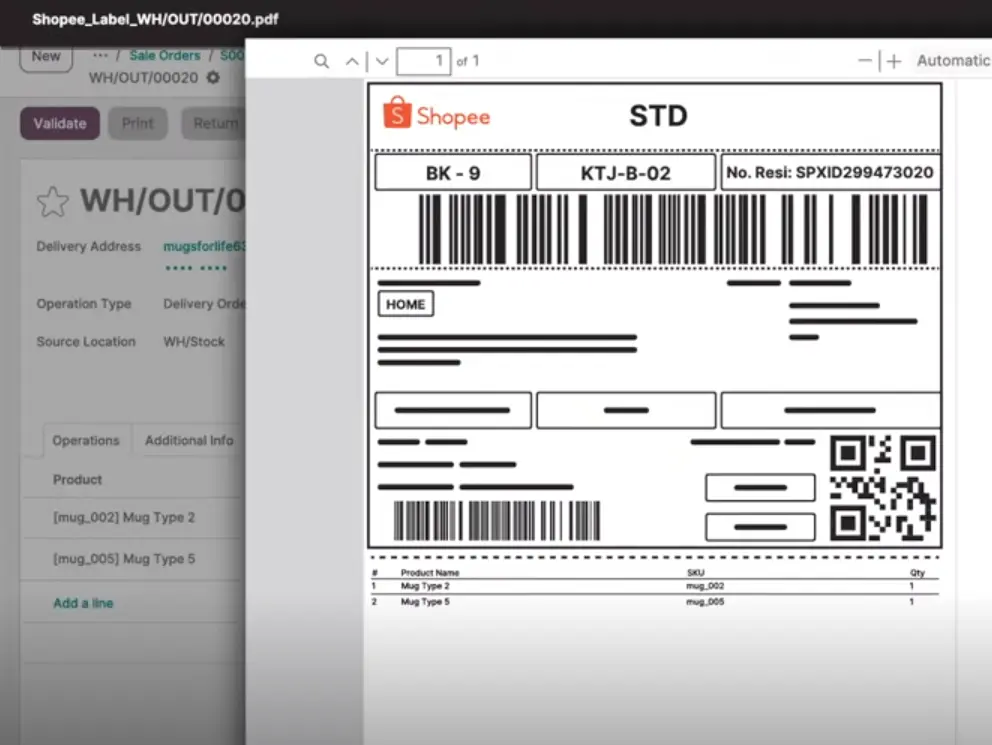Go to previous PDF page arrow
The height and width of the screenshot is (745, 992).
[352, 61]
